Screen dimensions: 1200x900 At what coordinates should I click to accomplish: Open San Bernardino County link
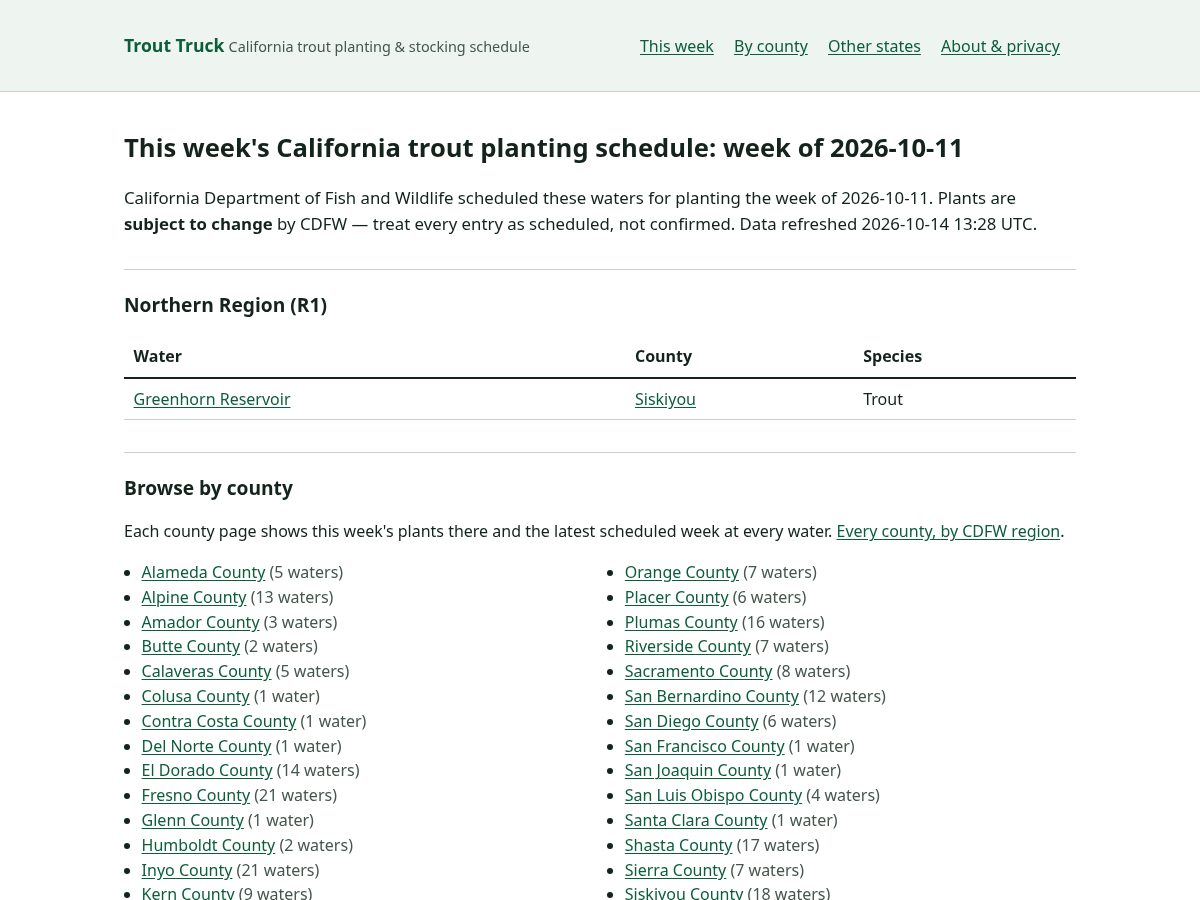(712, 696)
